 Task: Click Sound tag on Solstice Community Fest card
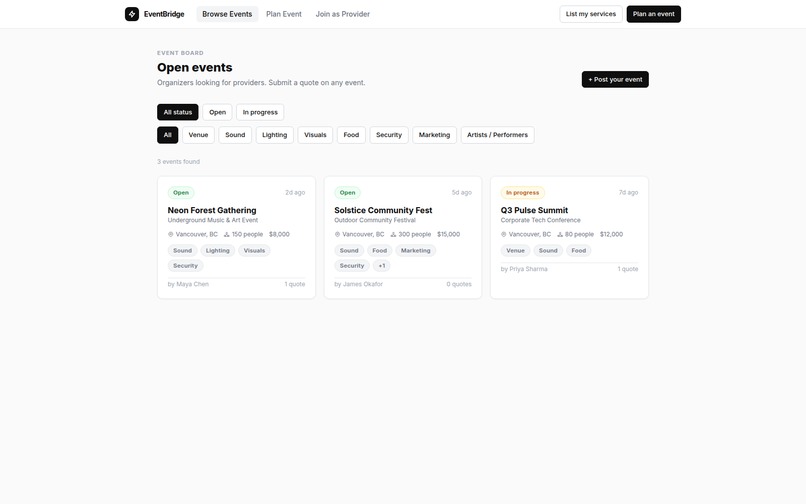point(349,250)
